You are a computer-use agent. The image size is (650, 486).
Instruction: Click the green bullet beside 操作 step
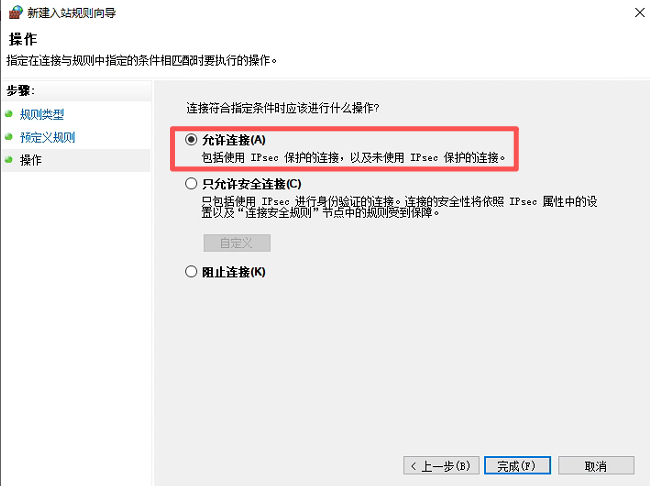9,159
